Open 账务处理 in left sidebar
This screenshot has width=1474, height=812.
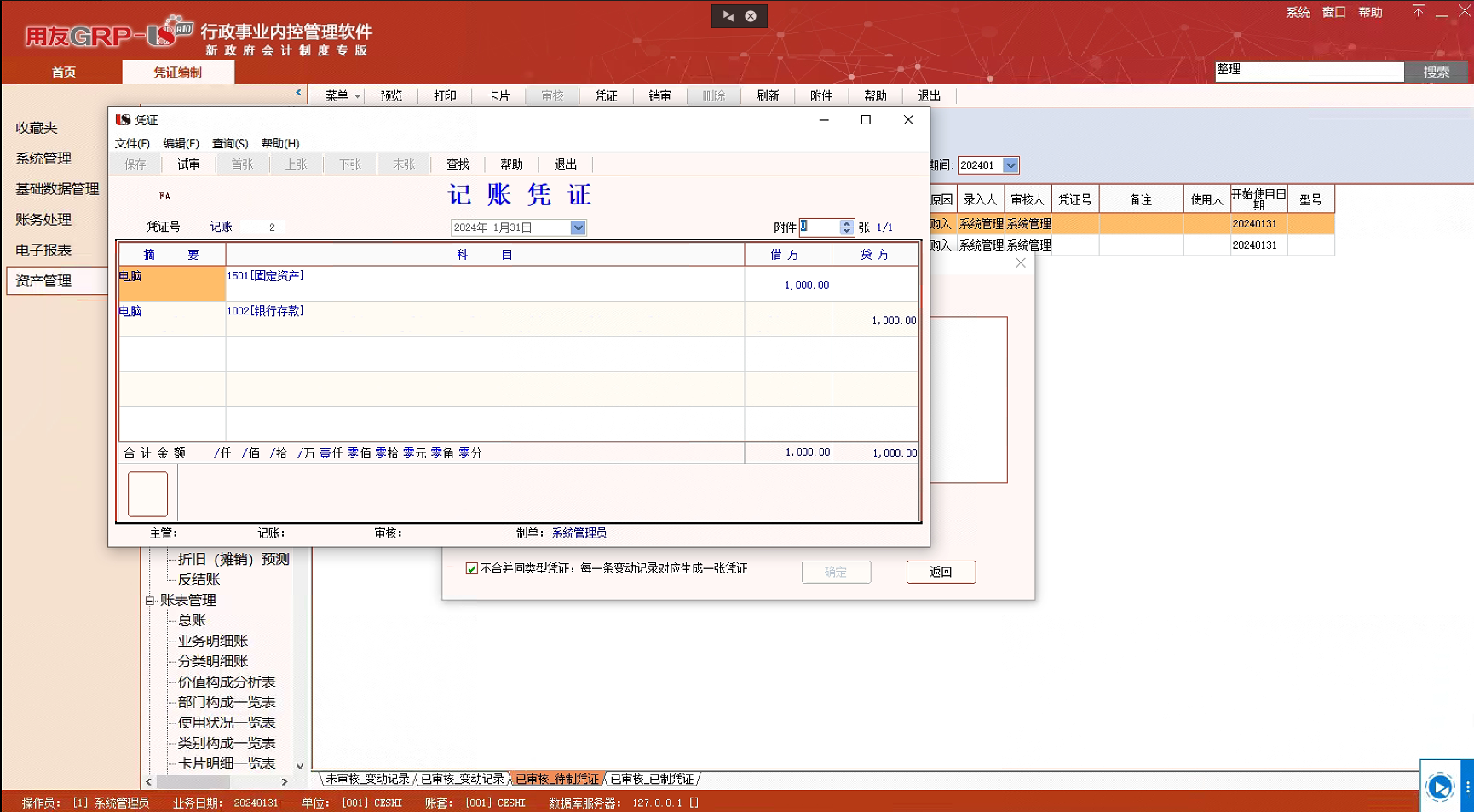(43, 220)
